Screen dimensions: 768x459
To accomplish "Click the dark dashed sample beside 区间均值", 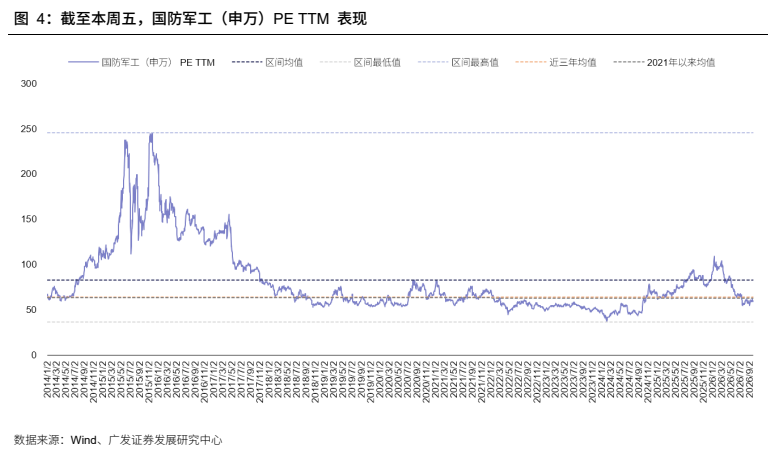I will 247,62.
